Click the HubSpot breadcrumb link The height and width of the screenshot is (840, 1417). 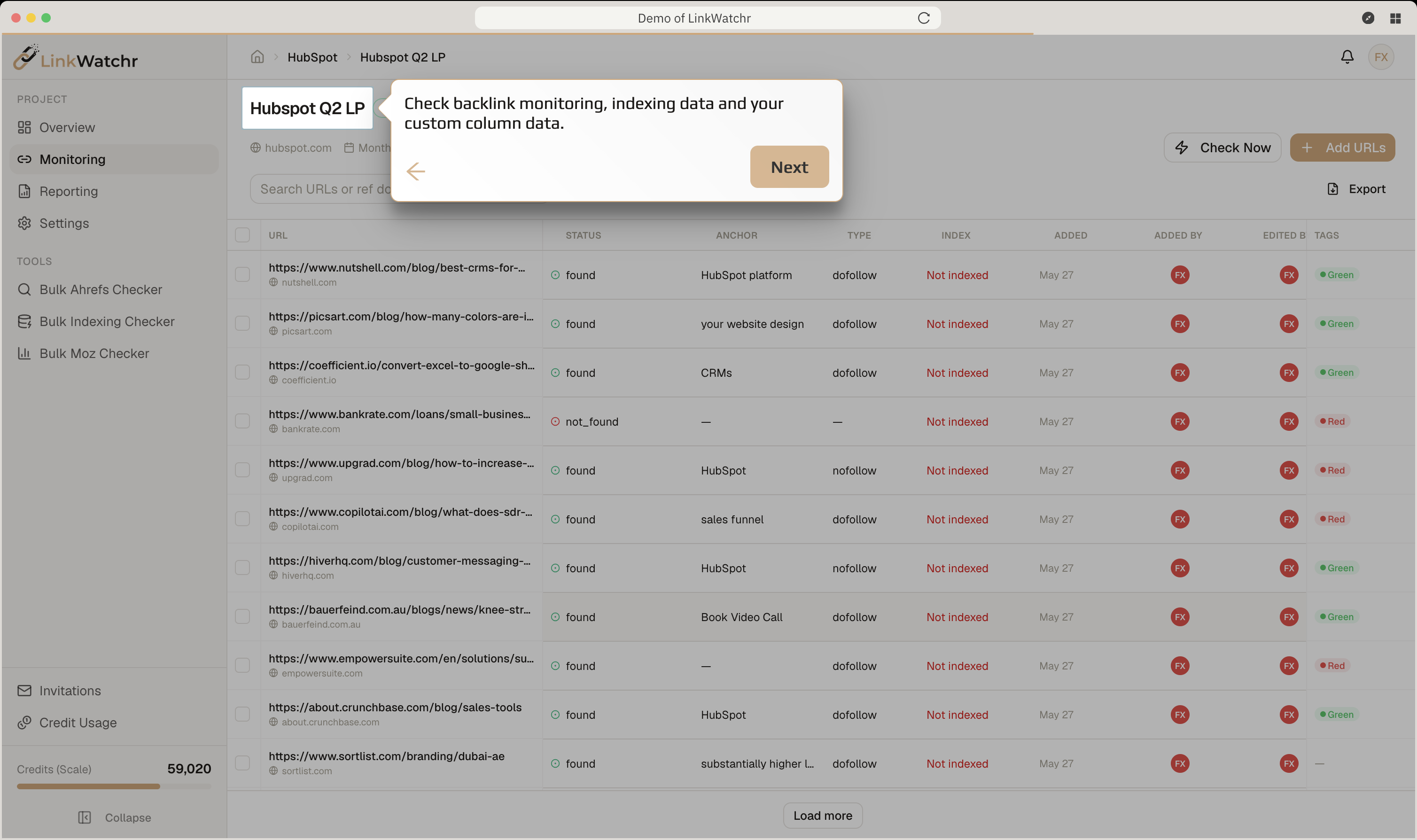click(312, 57)
